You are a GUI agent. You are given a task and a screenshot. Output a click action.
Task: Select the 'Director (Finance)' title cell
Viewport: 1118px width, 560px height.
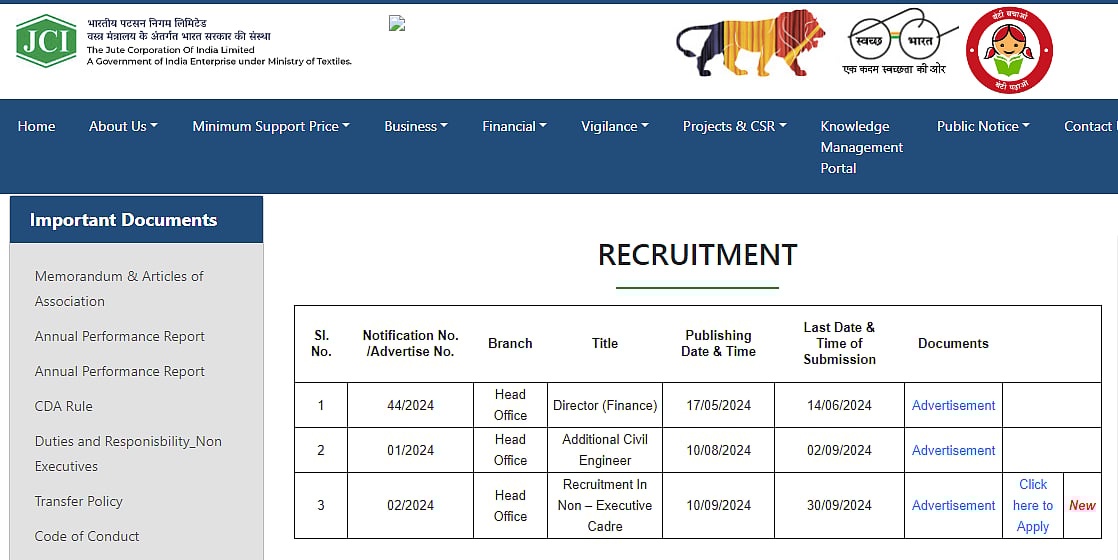pyautogui.click(x=605, y=405)
